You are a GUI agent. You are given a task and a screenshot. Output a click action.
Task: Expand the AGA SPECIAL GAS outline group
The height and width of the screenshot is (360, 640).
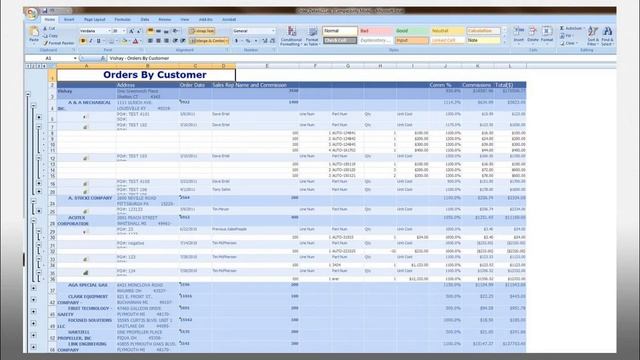(33, 288)
